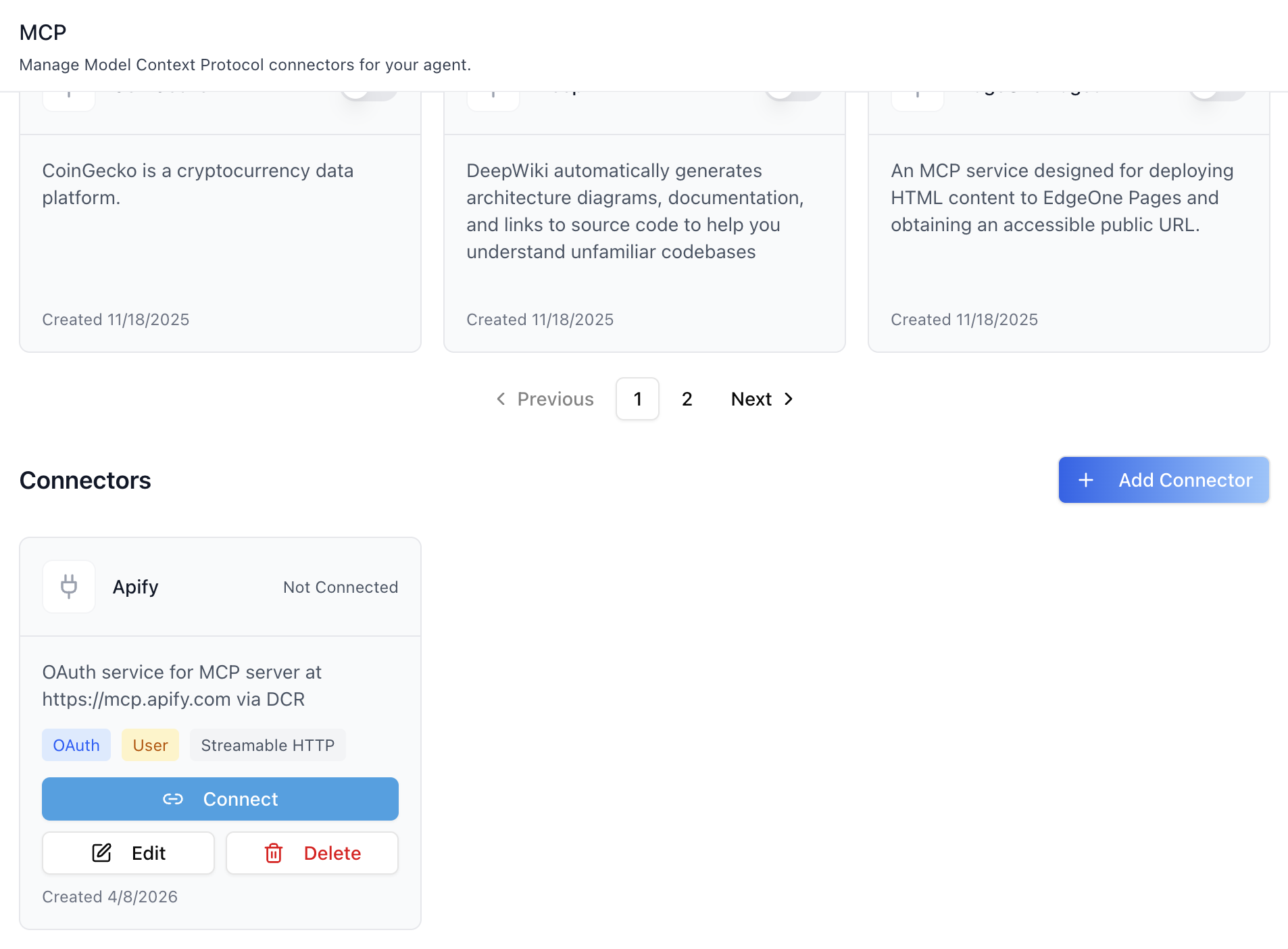The width and height of the screenshot is (1288, 949).
Task: Click the Not Connected status text
Action: (x=341, y=587)
